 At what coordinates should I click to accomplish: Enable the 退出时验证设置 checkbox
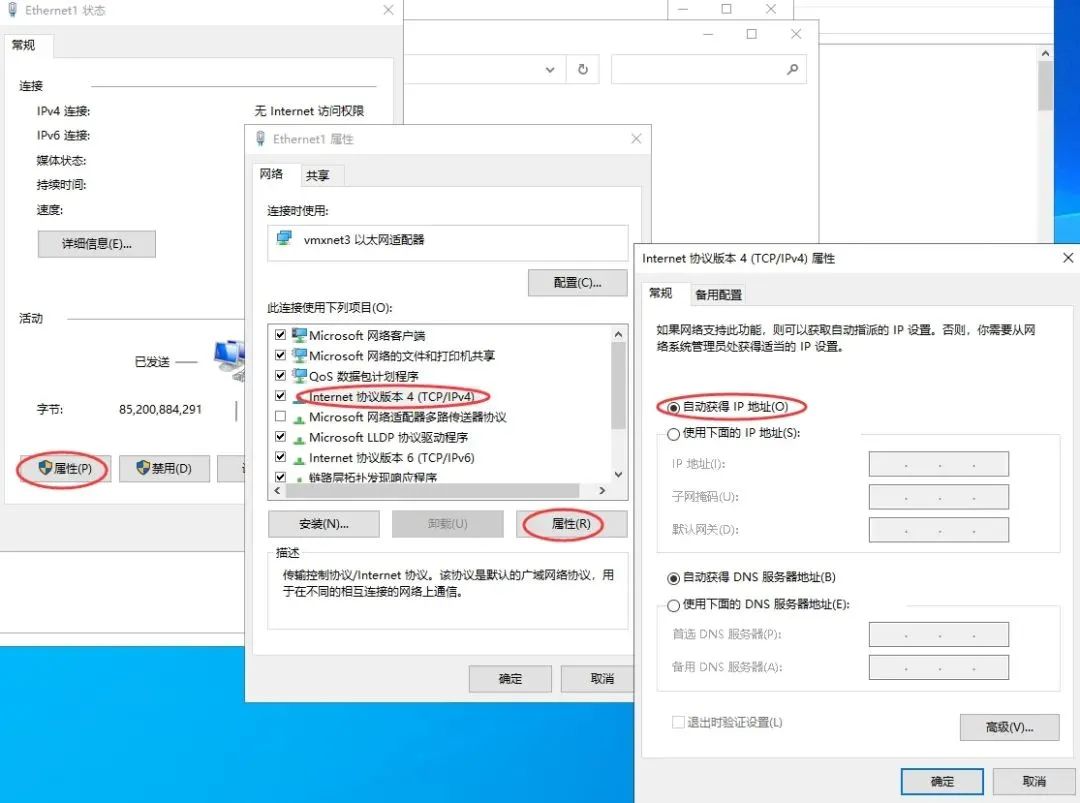coord(677,721)
